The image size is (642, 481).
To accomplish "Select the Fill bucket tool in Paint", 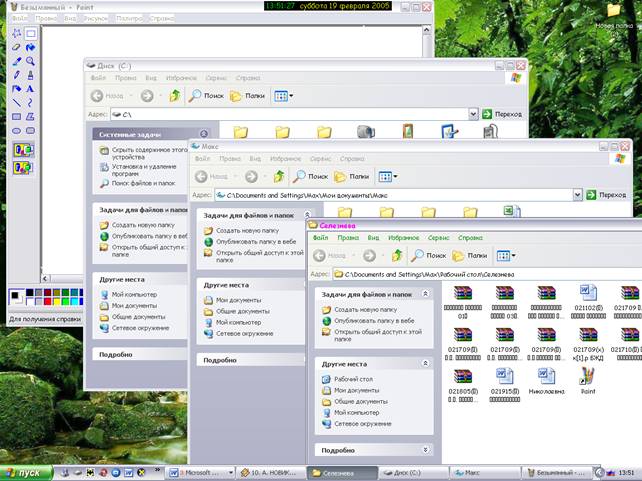I will pyautogui.click(x=31, y=47).
